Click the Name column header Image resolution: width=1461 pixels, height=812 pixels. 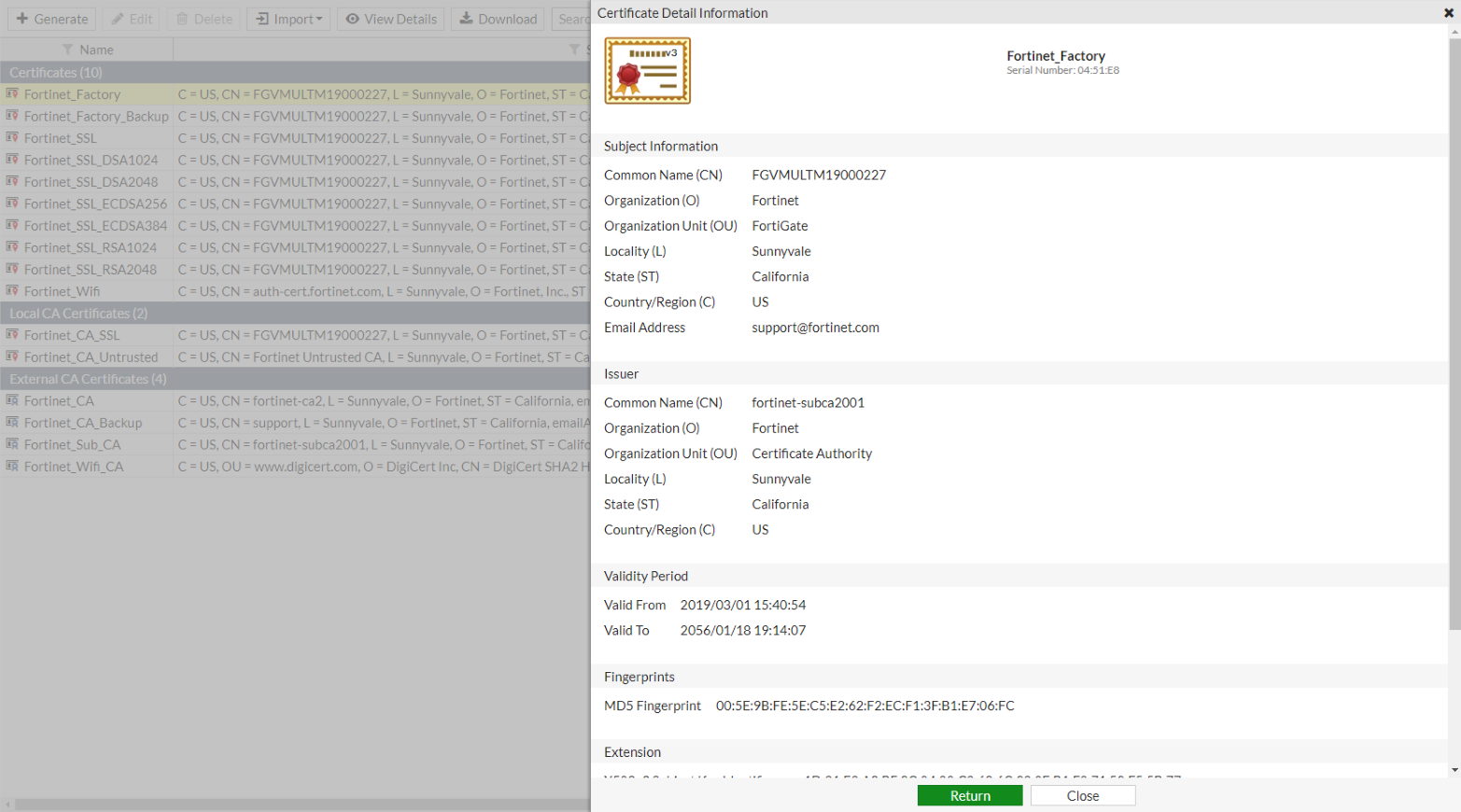(x=87, y=49)
